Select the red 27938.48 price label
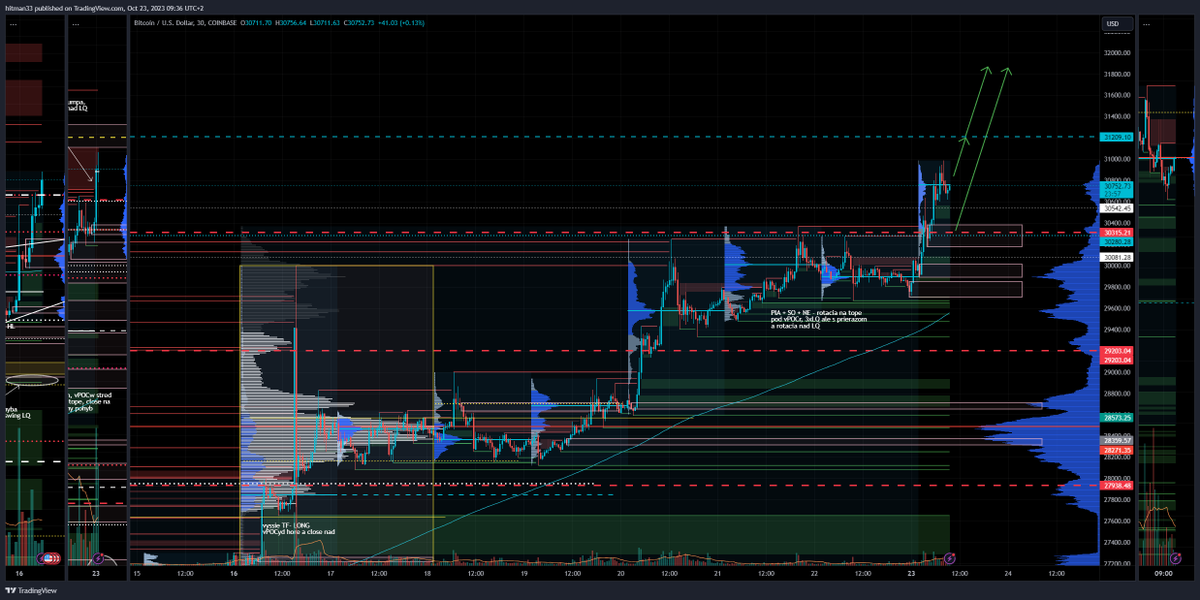This screenshot has width=1200, height=600. (x=1116, y=486)
